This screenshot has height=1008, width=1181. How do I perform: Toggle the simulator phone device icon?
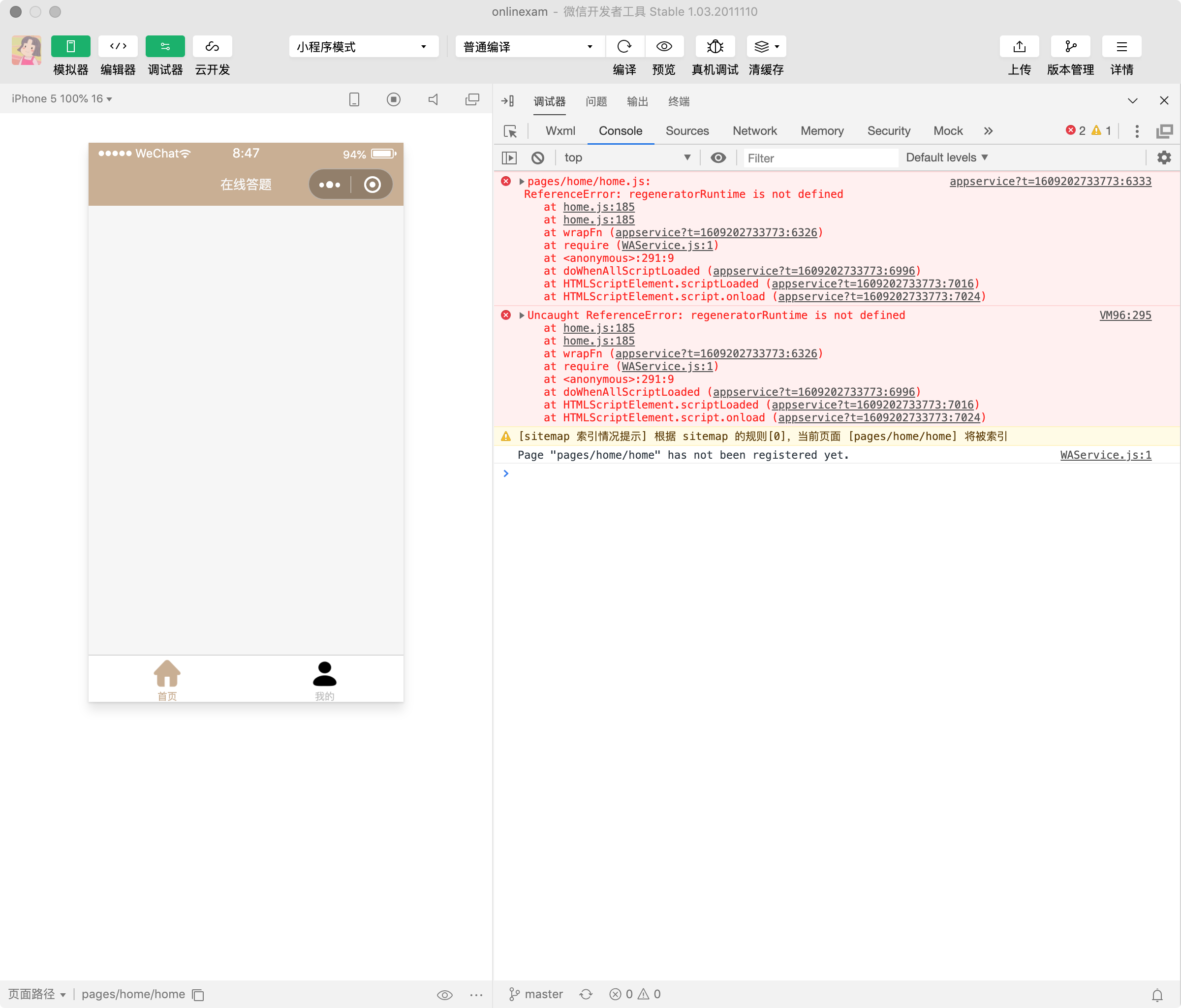354,100
